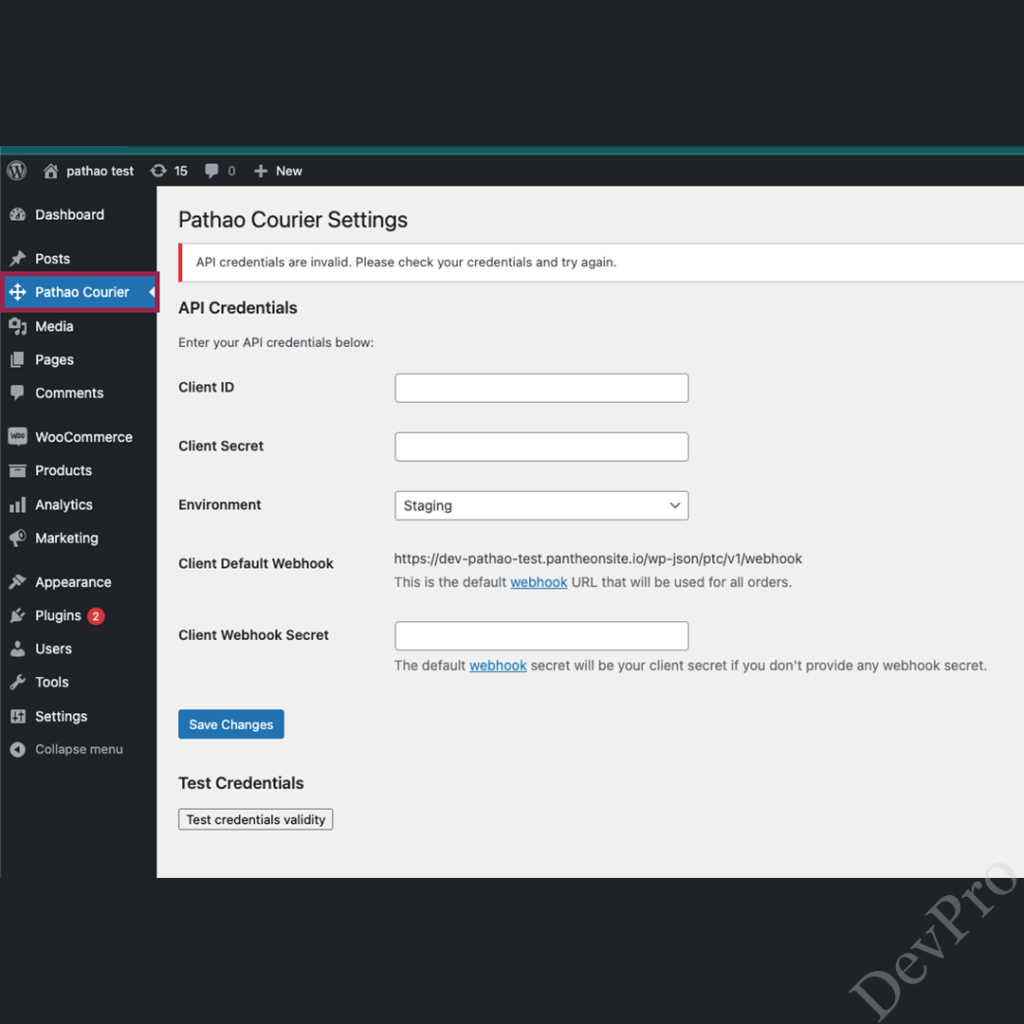
Task: Open the Environment dropdown showing Staging
Action: [541, 505]
